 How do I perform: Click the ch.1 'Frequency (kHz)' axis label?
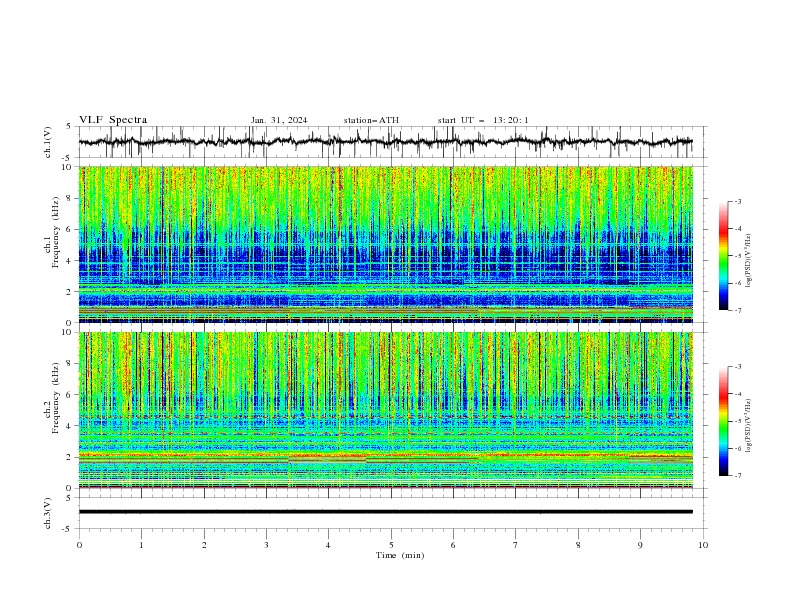(x=56, y=232)
